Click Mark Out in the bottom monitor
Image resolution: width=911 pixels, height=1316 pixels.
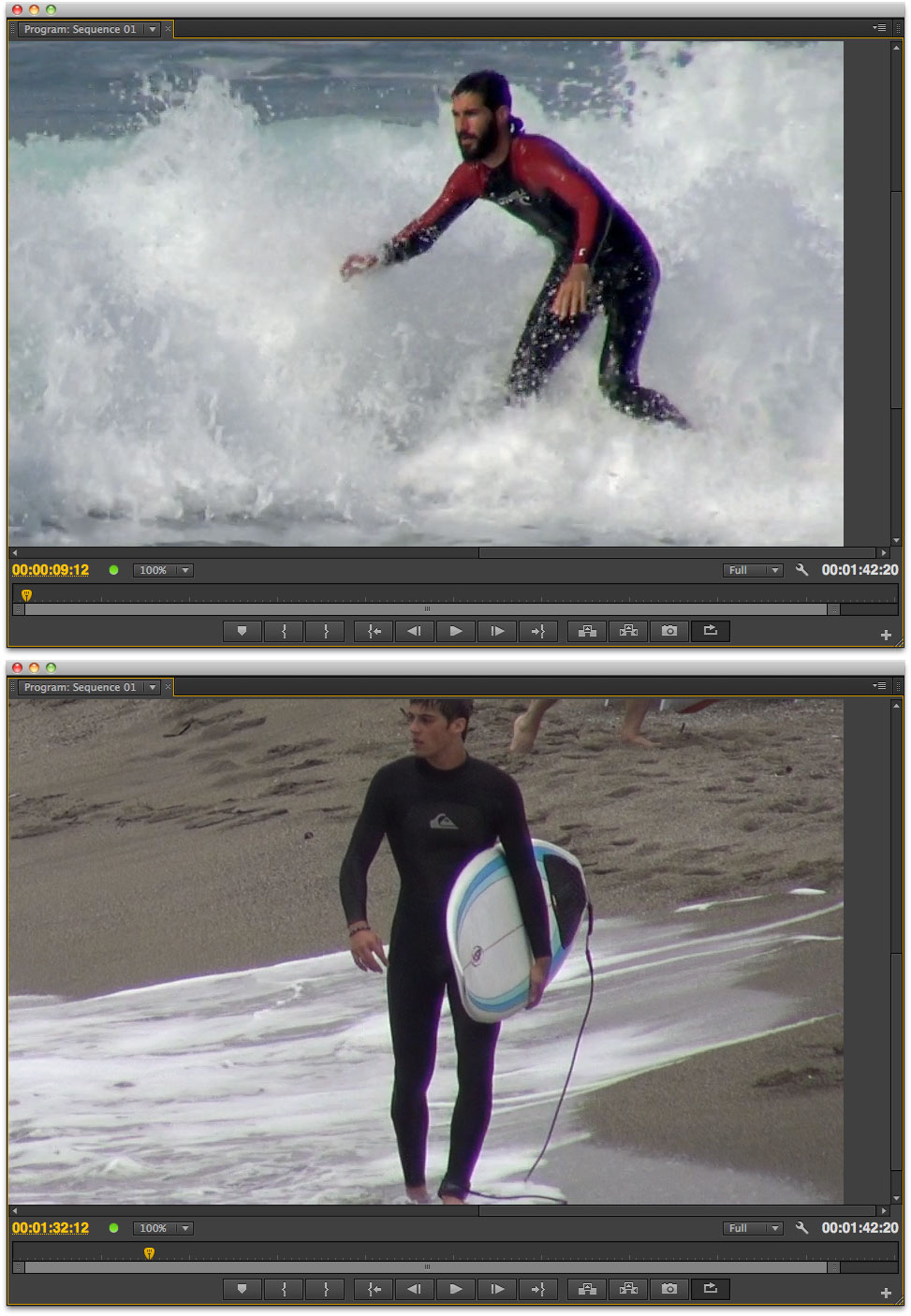pos(326,1290)
